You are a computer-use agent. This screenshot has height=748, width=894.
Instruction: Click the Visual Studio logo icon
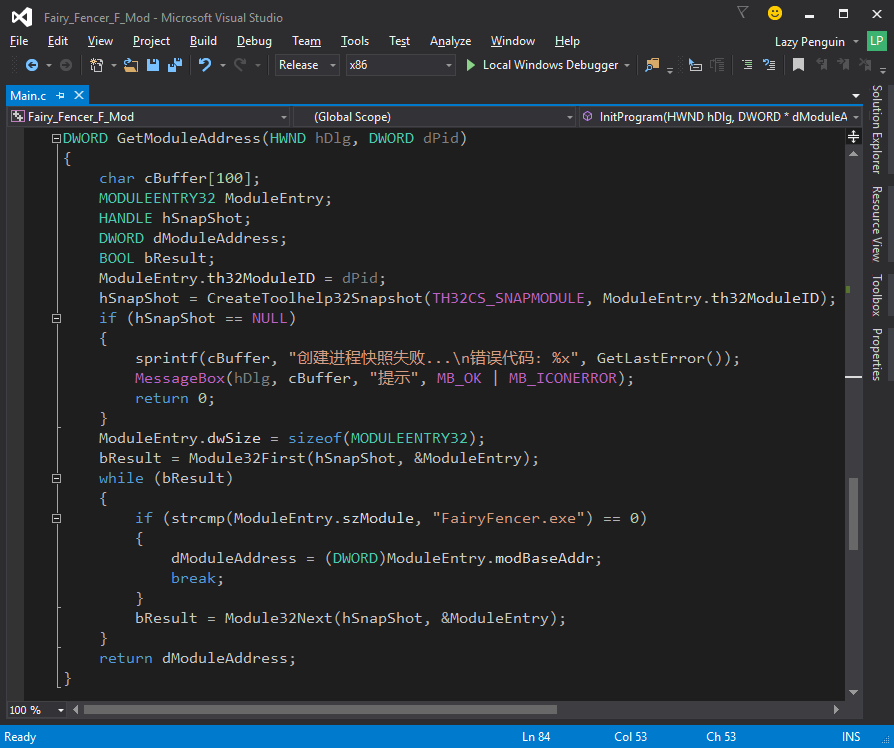pyautogui.click(x=22, y=17)
